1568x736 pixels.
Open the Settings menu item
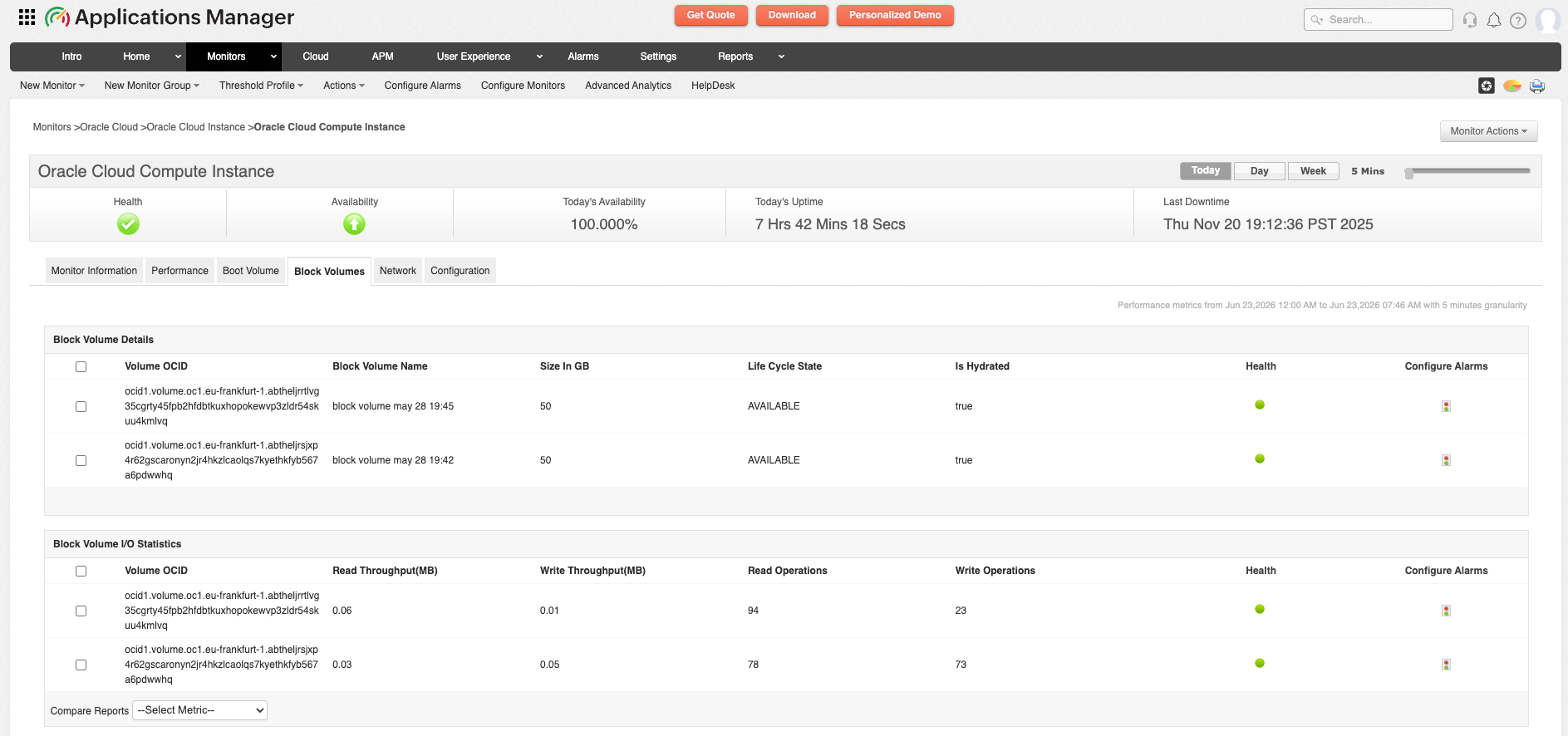coord(658,56)
